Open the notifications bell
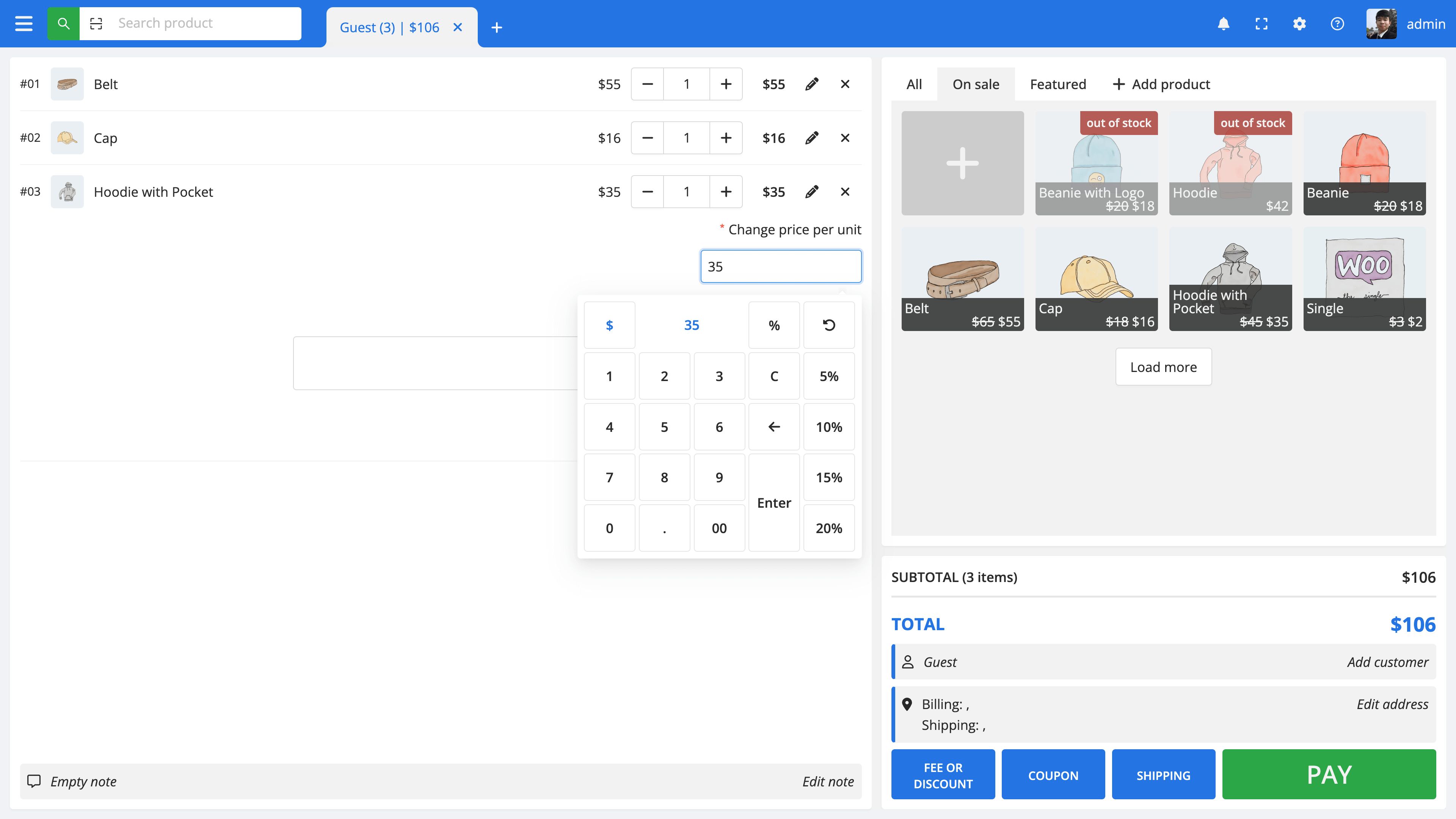Viewport: 1456px width, 819px height. (x=1223, y=24)
